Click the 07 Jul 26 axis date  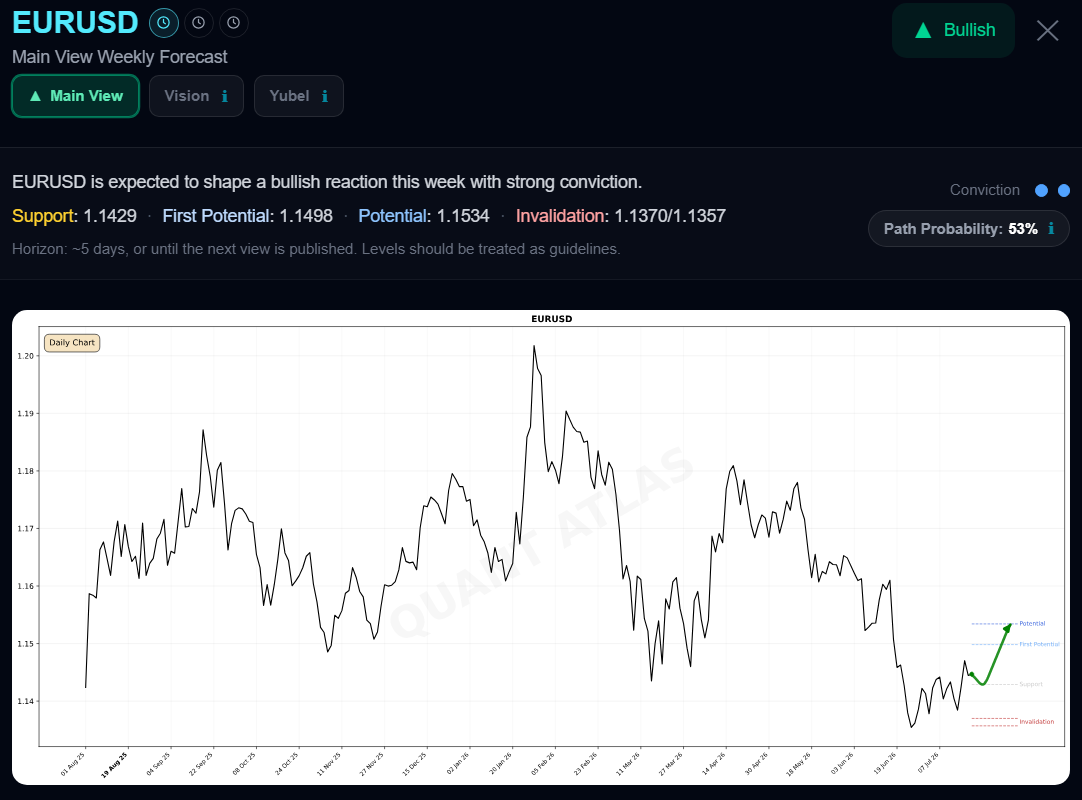click(x=928, y=763)
